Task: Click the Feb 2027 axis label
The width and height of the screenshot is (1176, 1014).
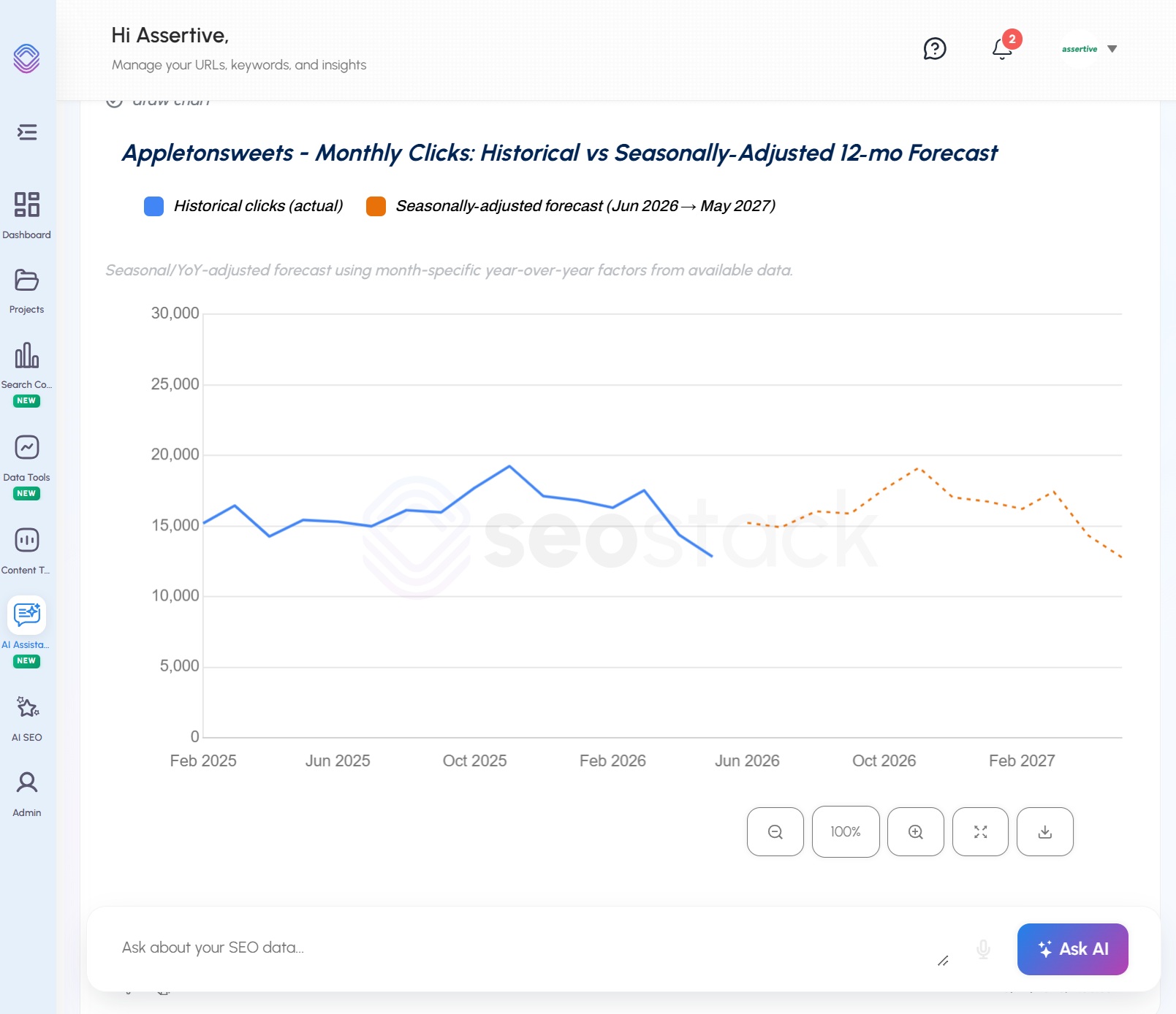Action: pyautogui.click(x=1022, y=760)
